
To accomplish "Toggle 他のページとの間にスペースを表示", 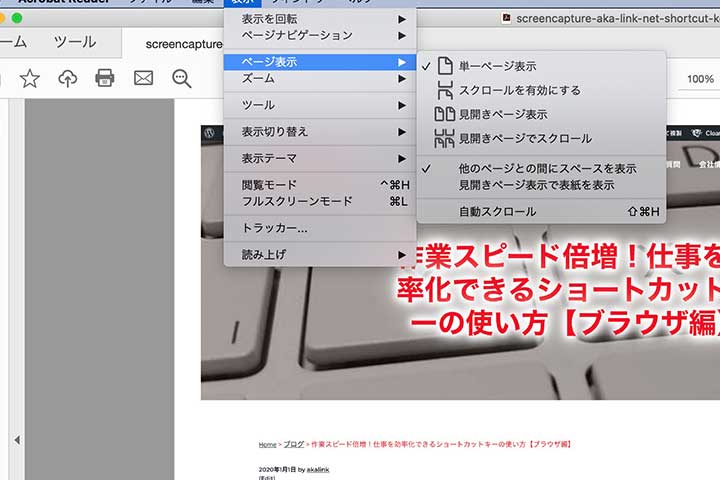I will [x=542, y=169].
